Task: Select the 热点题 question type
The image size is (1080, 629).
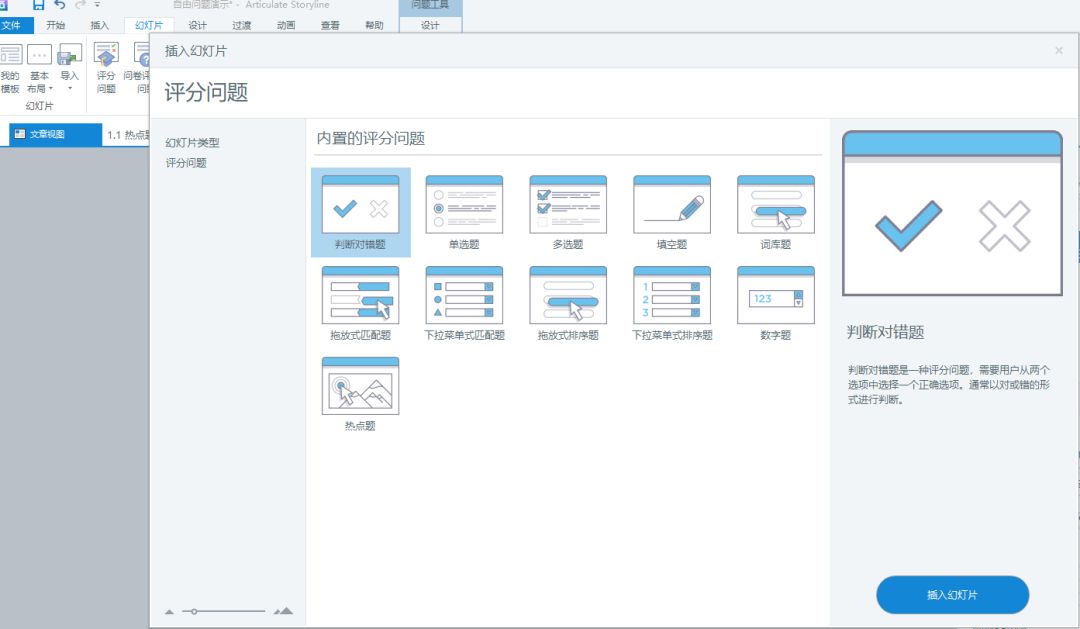Action: click(360, 394)
